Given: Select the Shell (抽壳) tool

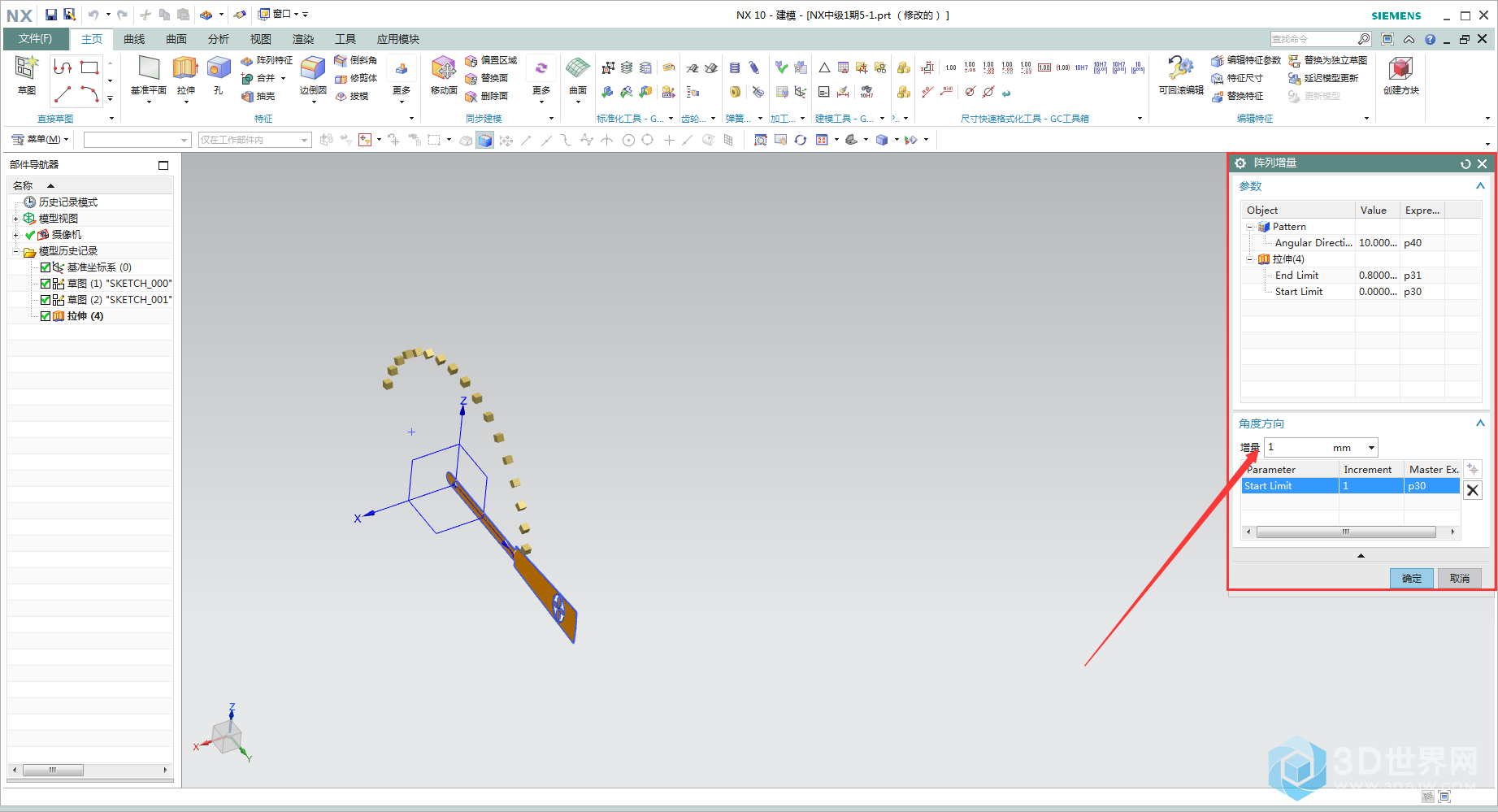Looking at the screenshot, I should click(258, 96).
